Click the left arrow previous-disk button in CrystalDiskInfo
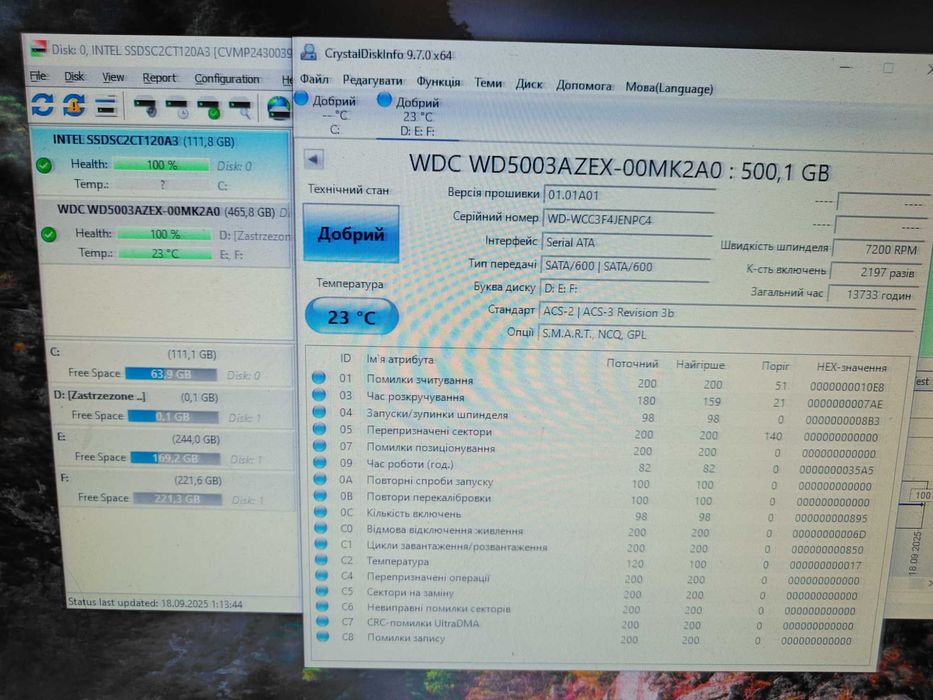 pyautogui.click(x=314, y=160)
